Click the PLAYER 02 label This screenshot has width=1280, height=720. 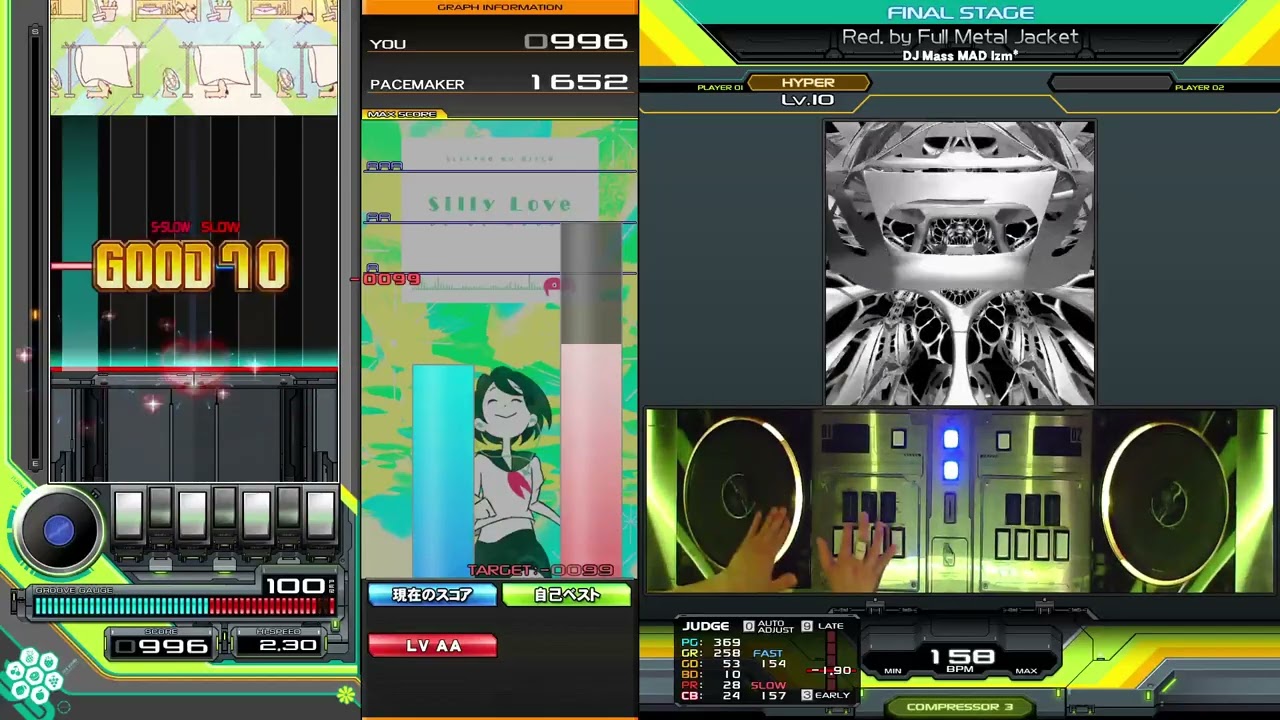tap(1199, 88)
